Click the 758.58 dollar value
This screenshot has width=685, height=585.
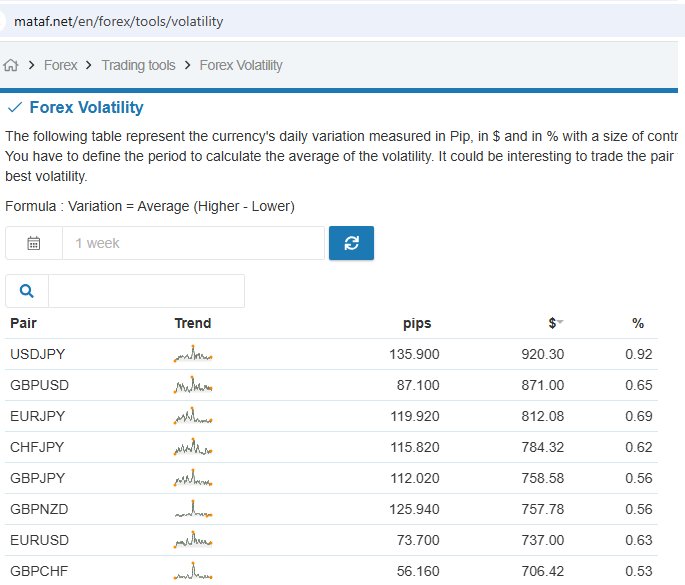[x=543, y=478]
